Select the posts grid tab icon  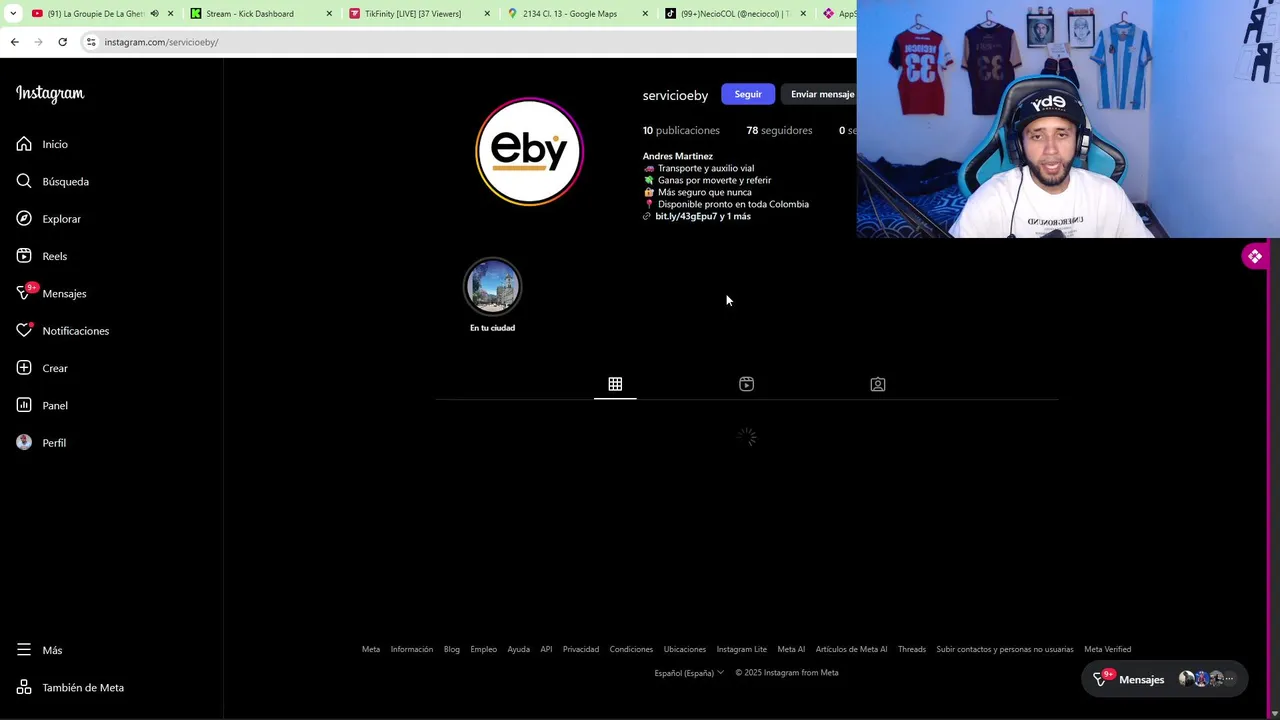pos(615,384)
